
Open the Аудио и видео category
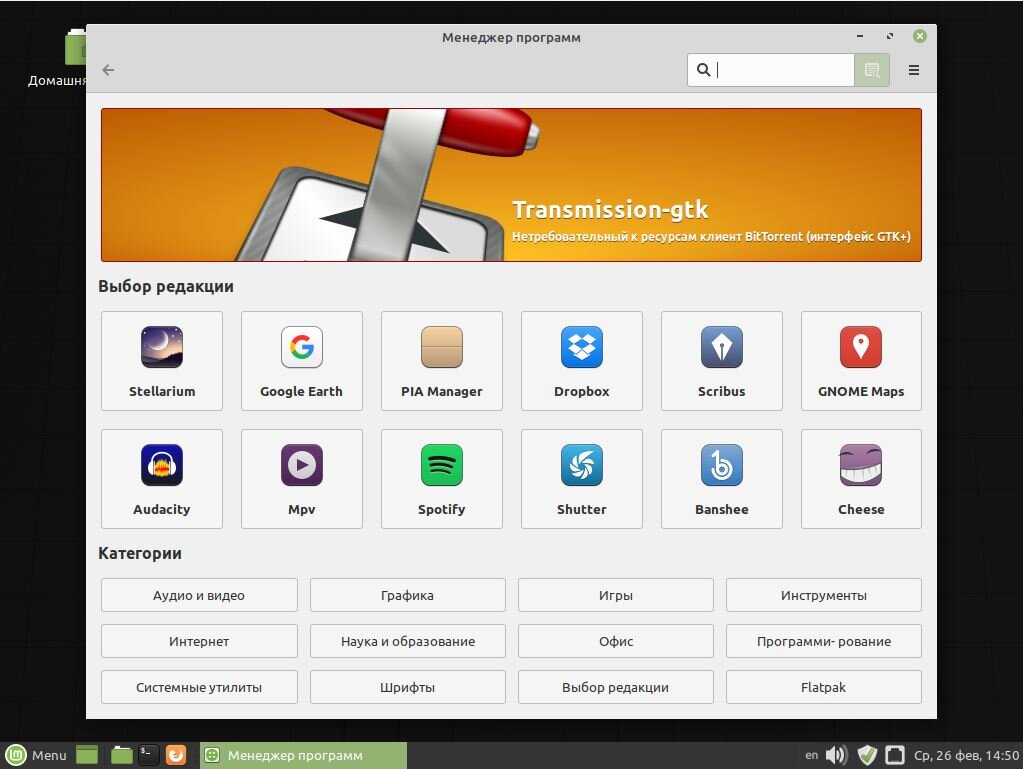click(199, 595)
